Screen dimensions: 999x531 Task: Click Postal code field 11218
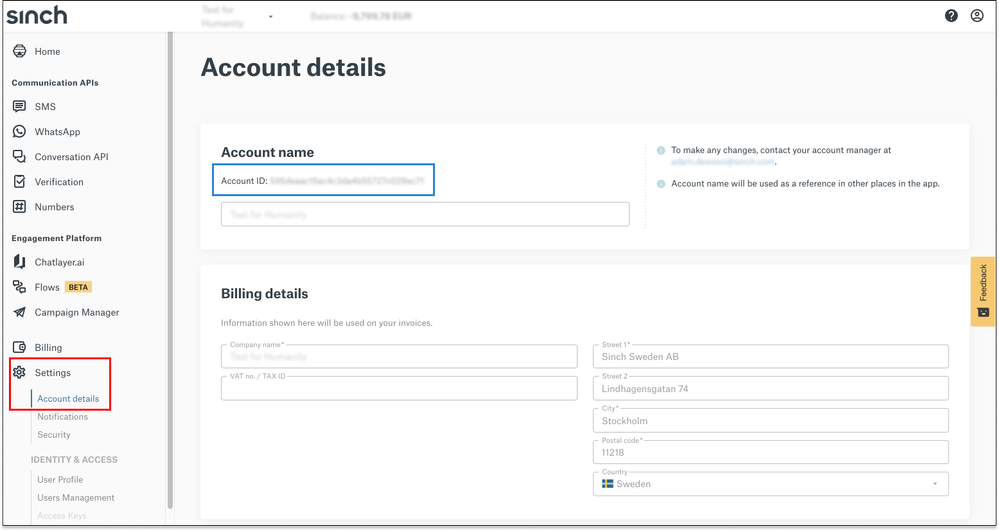point(770,452)
